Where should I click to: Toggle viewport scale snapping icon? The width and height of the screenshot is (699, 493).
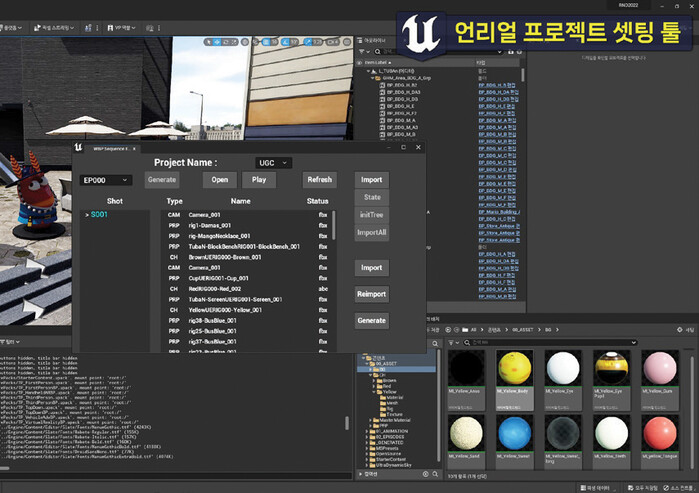pyautogui.click(x=308, y=42)
